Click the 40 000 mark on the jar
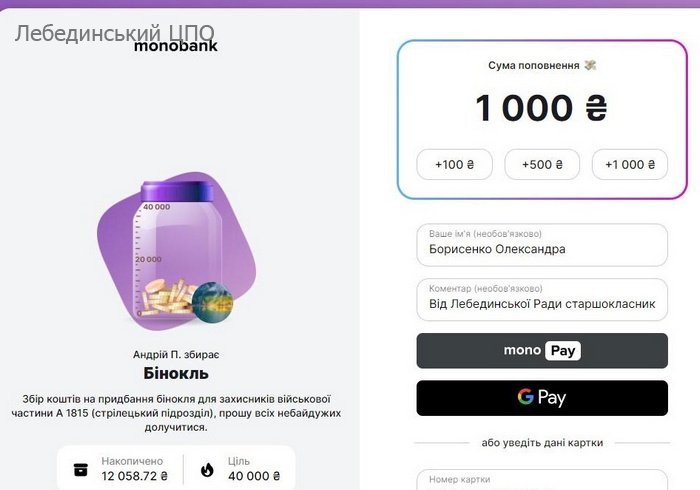The height and width of the screenshot is (490, 700). point(155,207)
